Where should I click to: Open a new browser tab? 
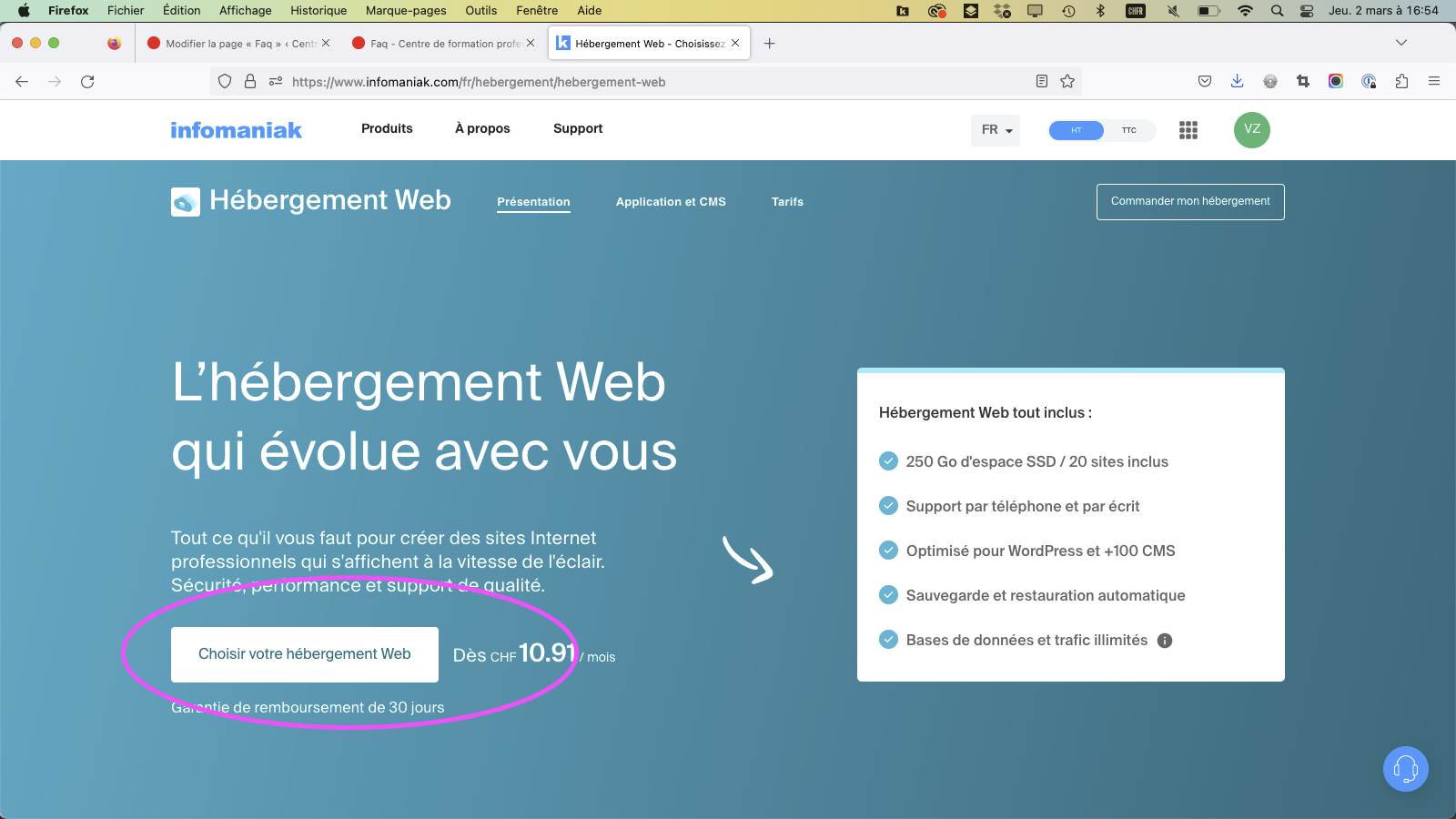point(770,44)
